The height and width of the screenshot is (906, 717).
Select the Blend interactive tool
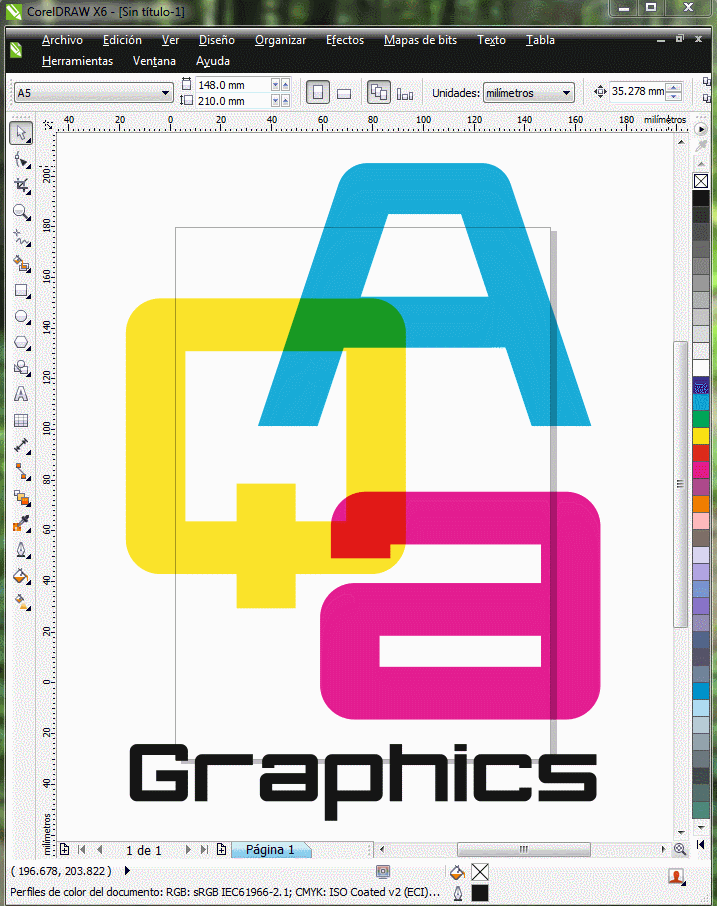pyautogui.click(x=21, y=498)
